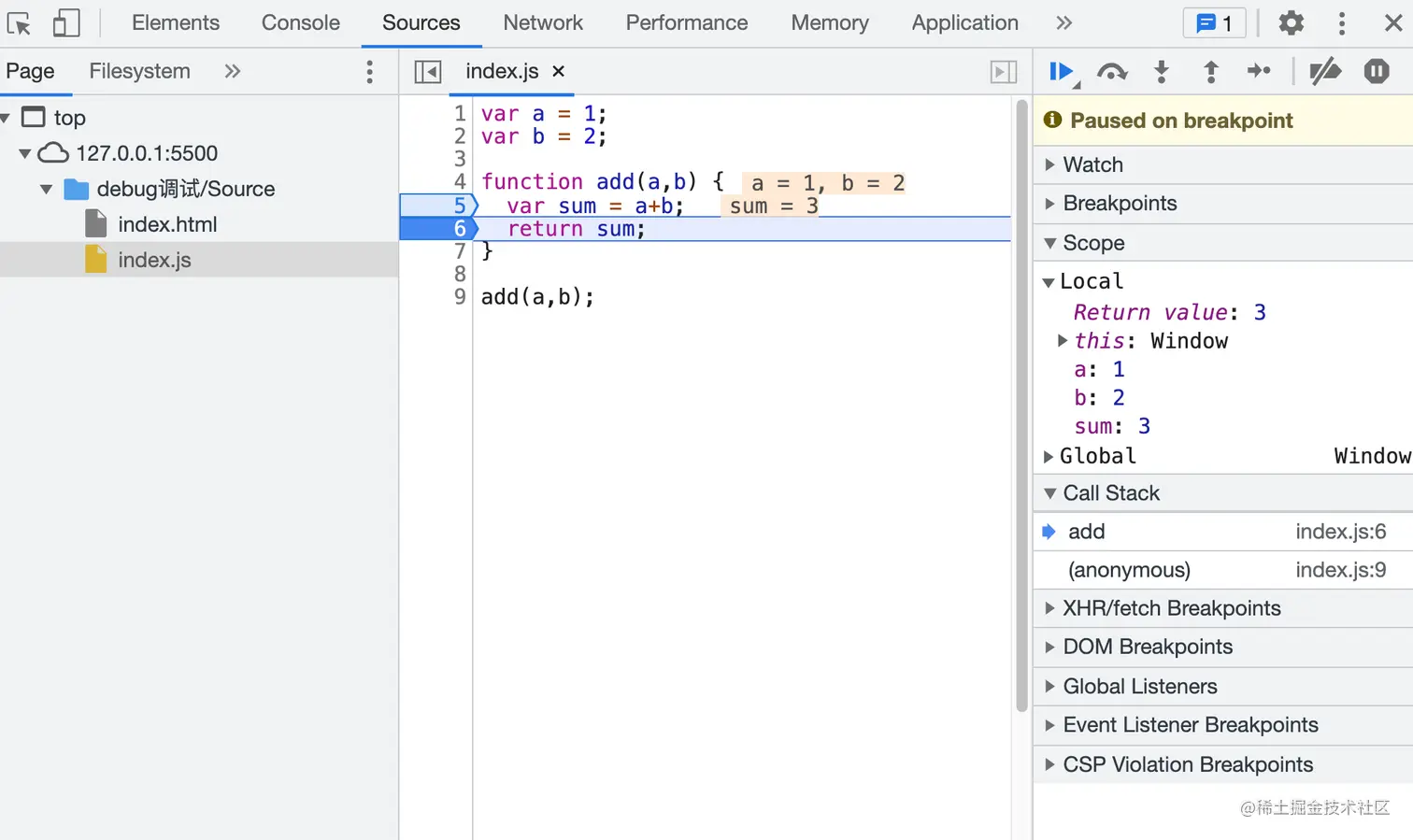Screen dimensions: 1413x840
Task: Expand the this: Window object
Action: [1063, 341]
